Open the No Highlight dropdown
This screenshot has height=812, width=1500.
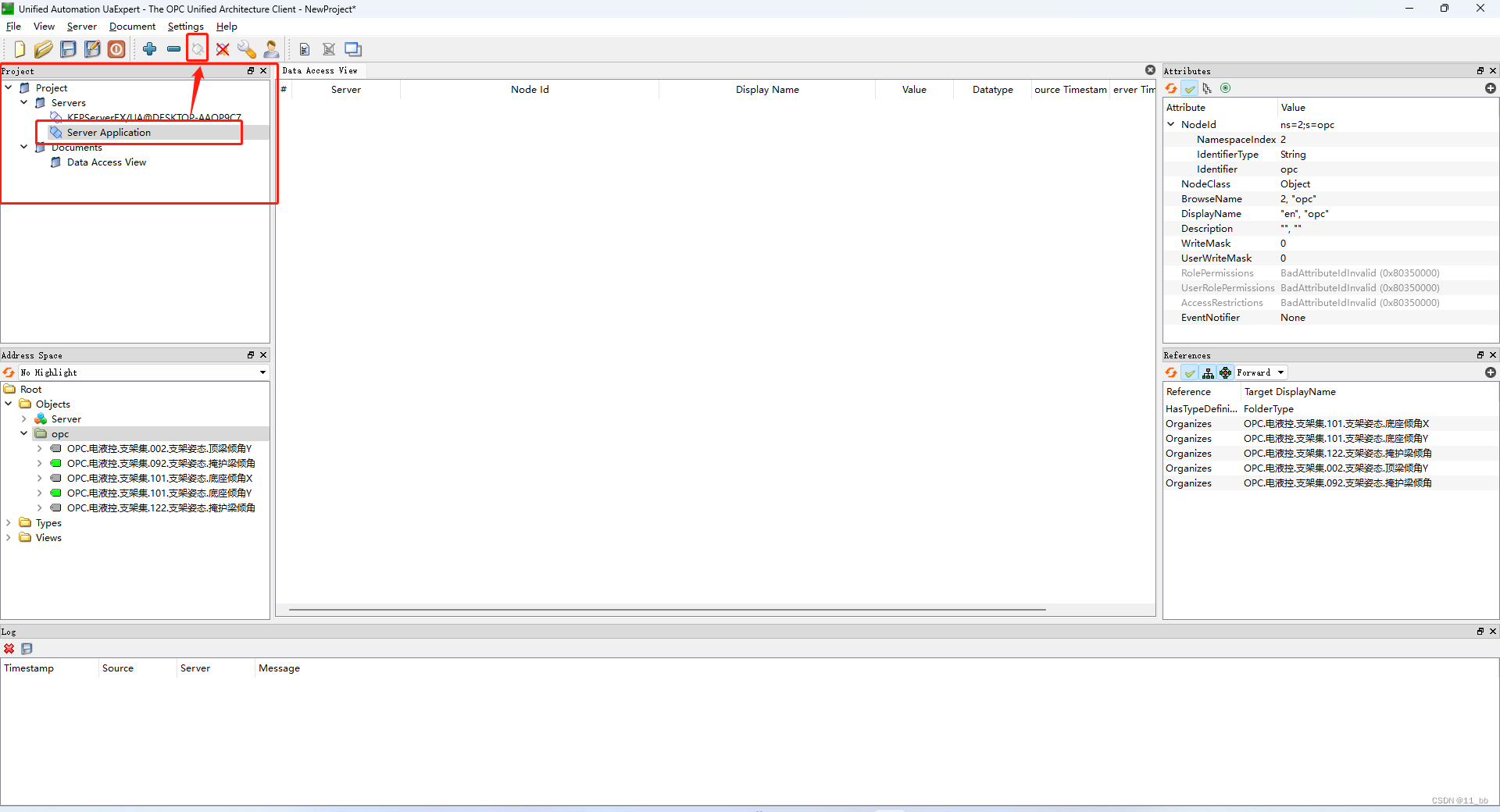coord(143,372)
